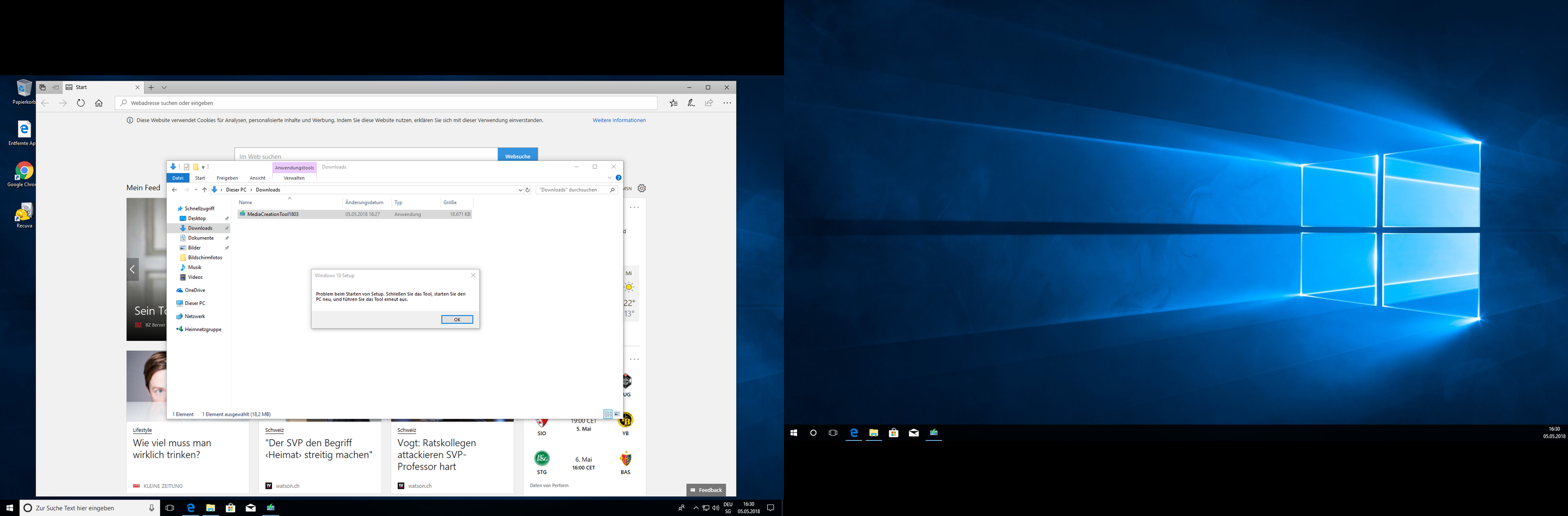Open Windows Start menu on left taskbar
The height and width of the screenshot is (516, 1568).
click(x=10, y=508)
